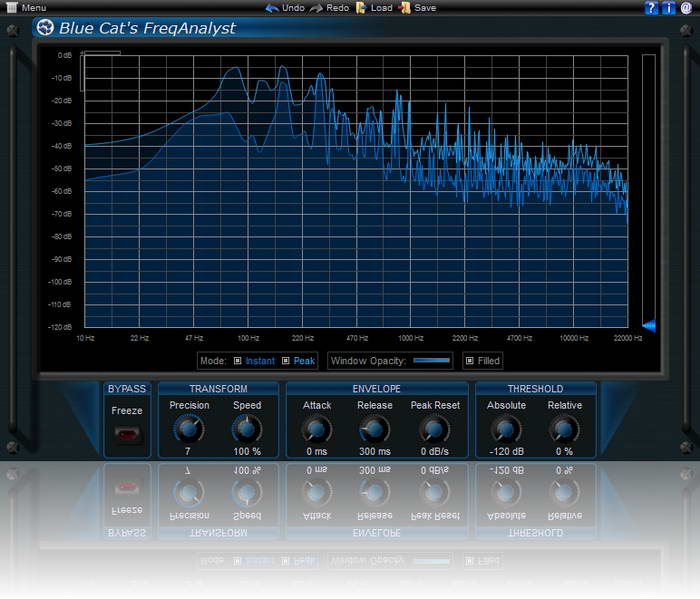Click the TRANSFORM section header

tap(218, 389)
